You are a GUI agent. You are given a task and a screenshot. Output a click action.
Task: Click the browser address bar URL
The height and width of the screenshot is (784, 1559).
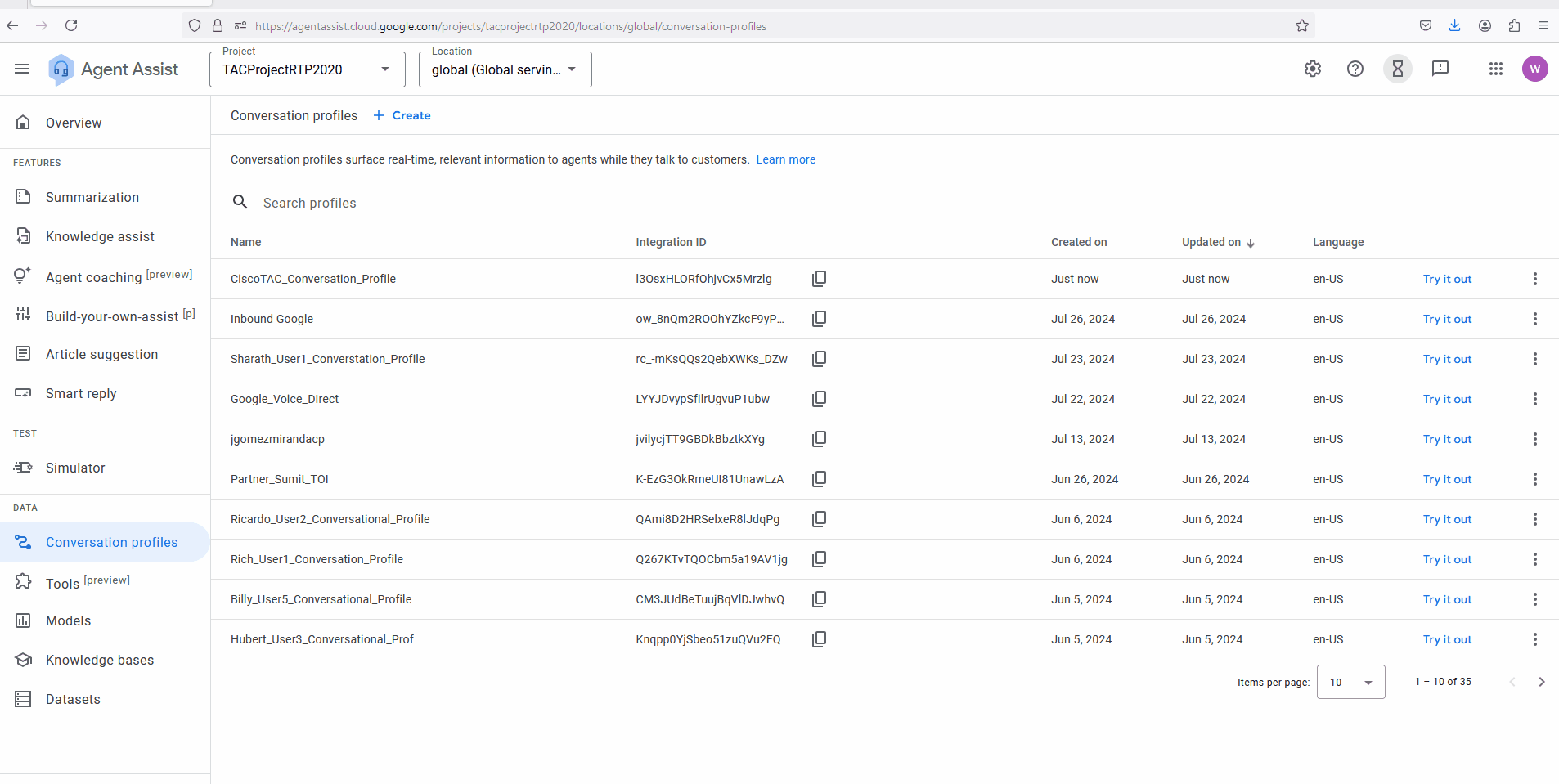point(510,26)
